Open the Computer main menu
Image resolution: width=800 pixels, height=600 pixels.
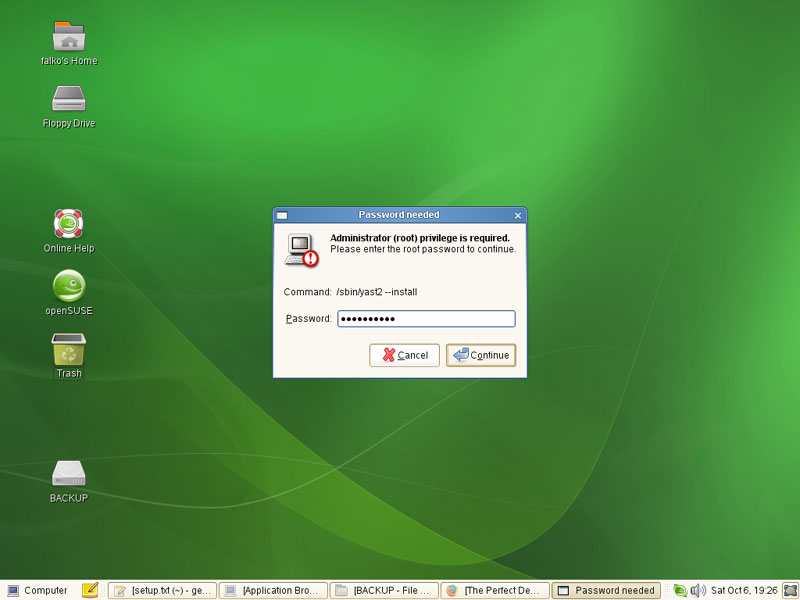tap(38, 590)
